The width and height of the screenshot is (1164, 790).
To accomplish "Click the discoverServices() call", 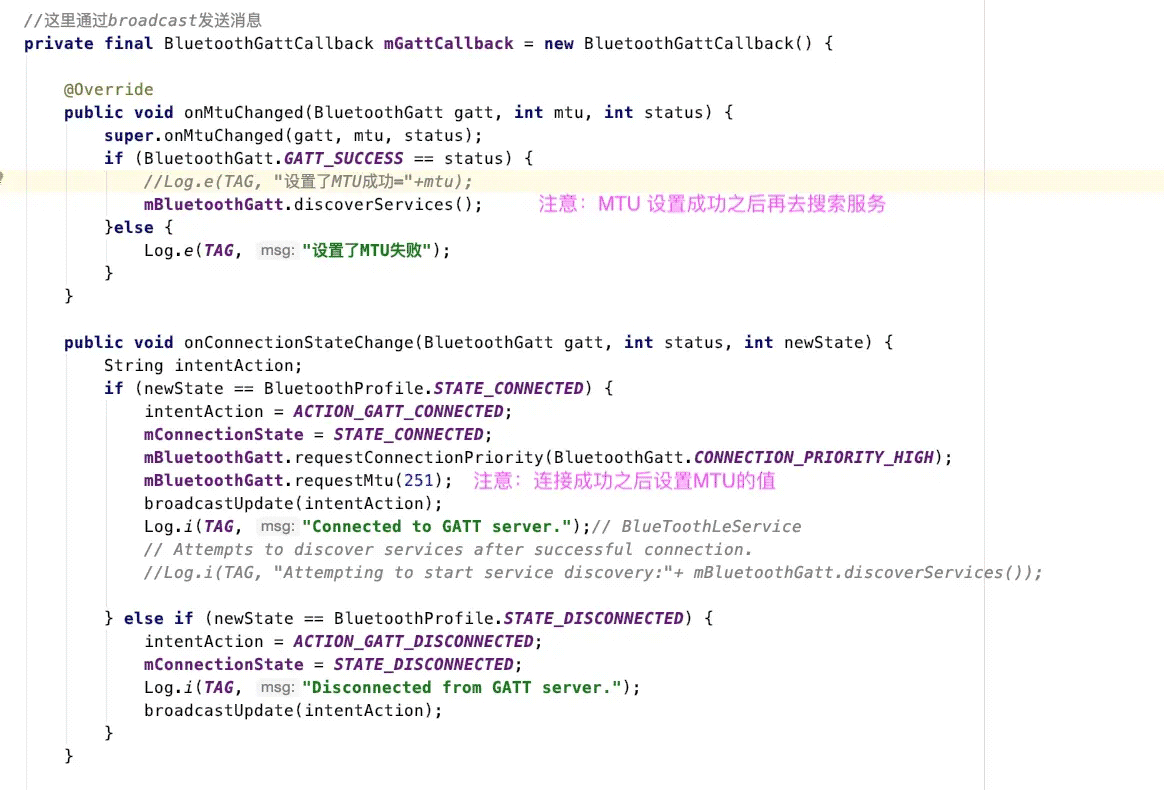I will coord(388,205).
